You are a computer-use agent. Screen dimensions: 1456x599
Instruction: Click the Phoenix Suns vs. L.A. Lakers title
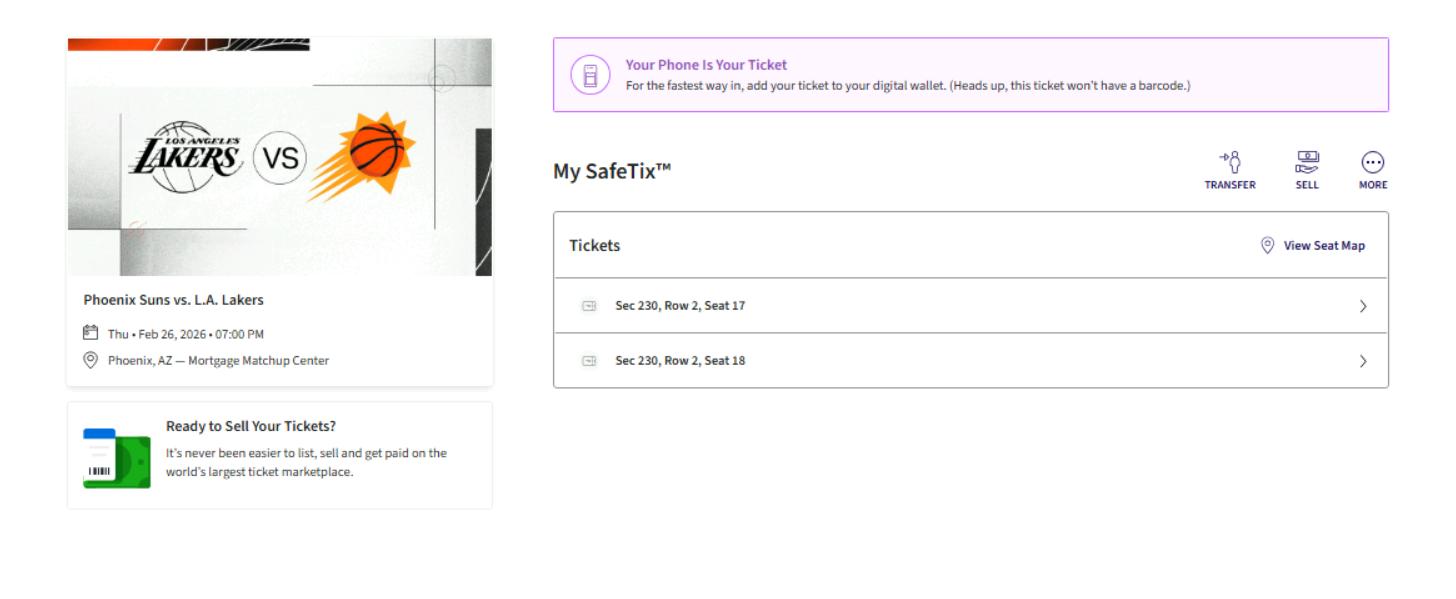click(x=174, y=300)
